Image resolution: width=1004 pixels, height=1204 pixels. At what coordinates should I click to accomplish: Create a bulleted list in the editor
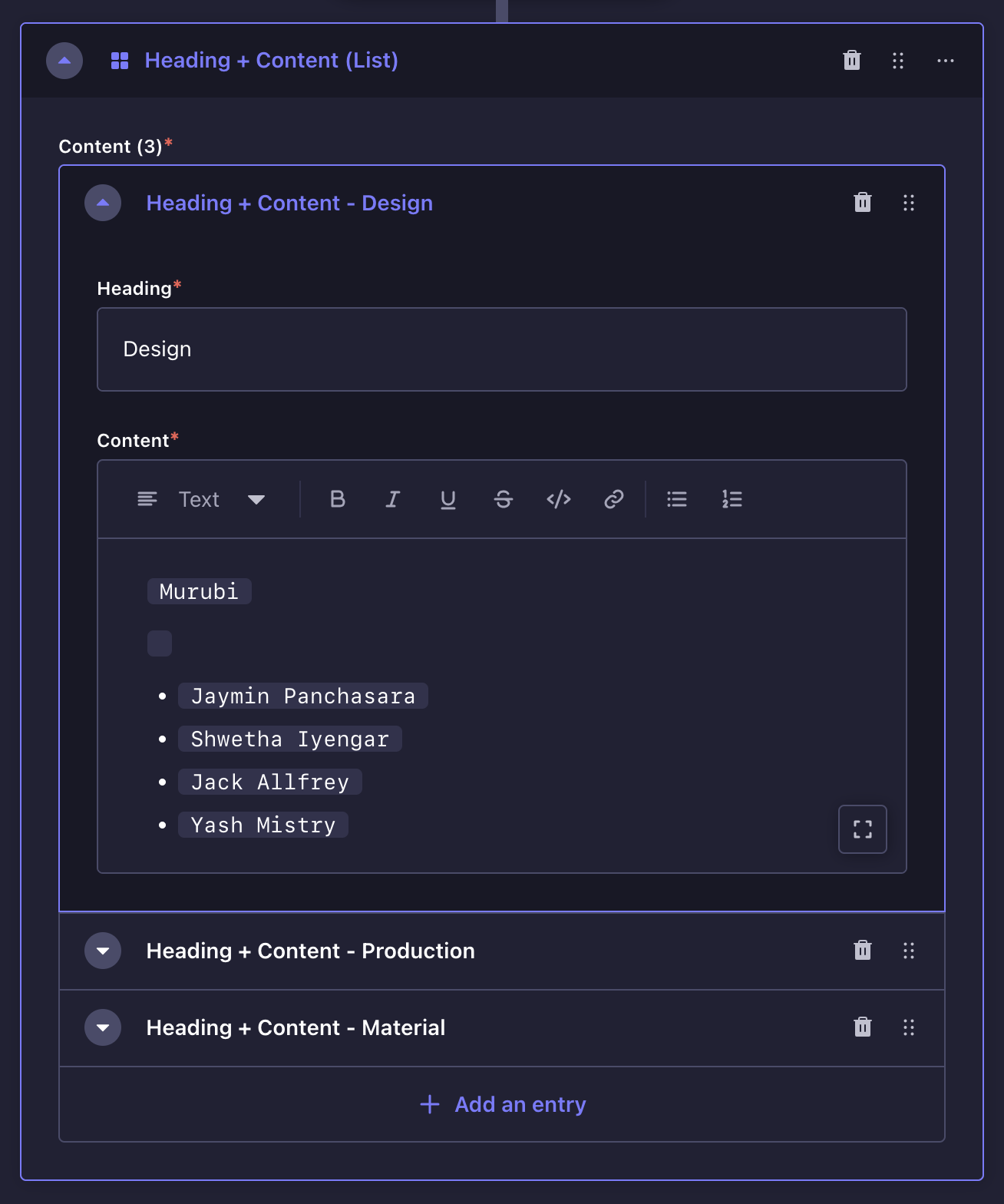[676, 499]
